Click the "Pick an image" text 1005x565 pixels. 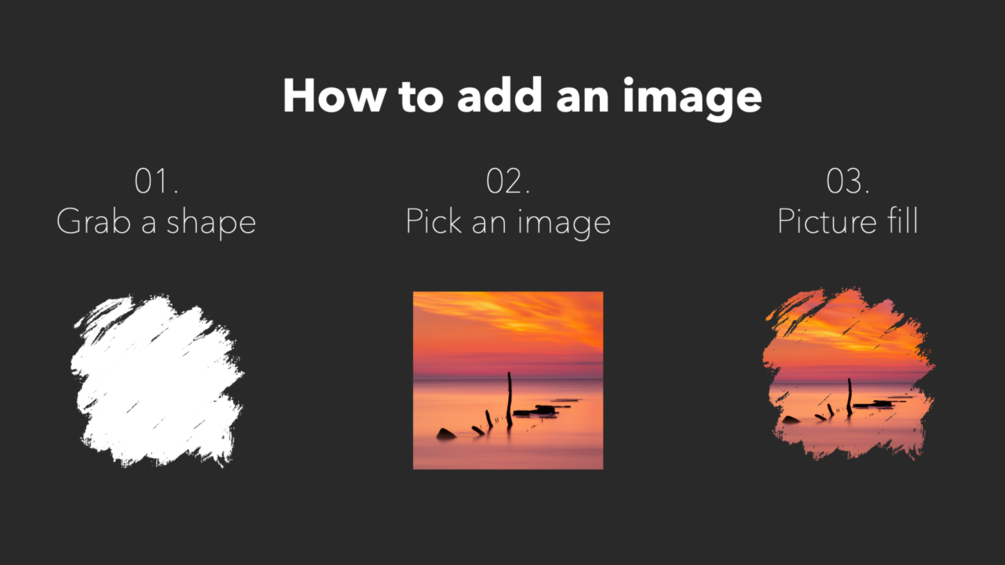pyautogui.click(x=508, y=221)
